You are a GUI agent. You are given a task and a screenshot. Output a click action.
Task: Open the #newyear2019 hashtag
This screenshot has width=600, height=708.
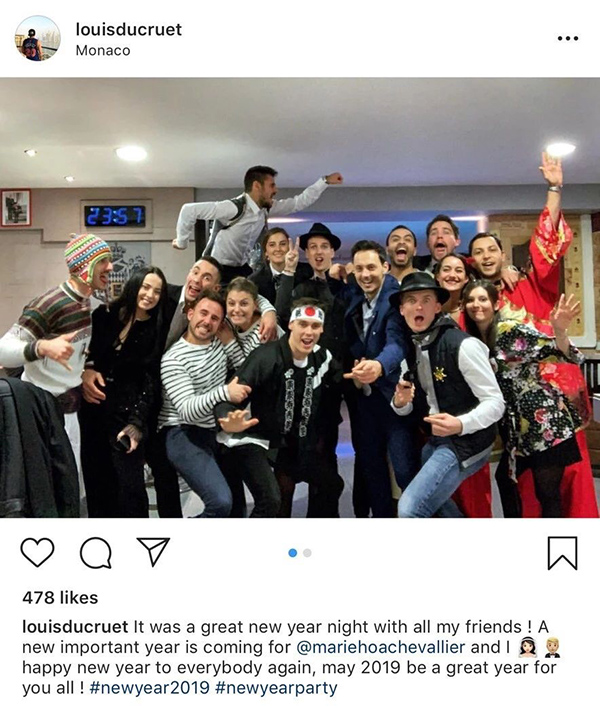[x=149, y=688]
